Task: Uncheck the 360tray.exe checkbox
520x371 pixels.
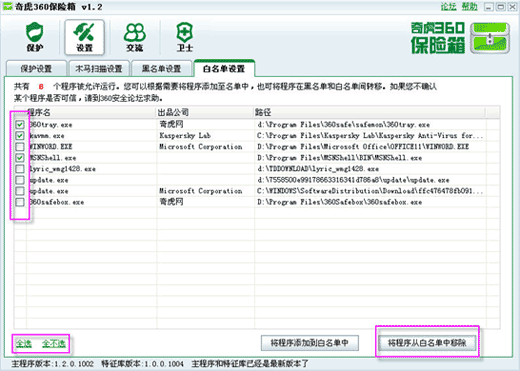Action: coord(20,125)
